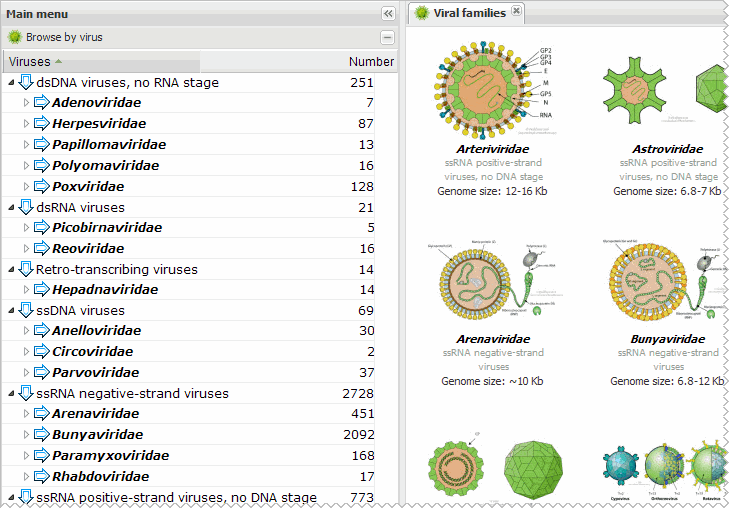Select the Poxviridae row label

click(x=88, y=186)
